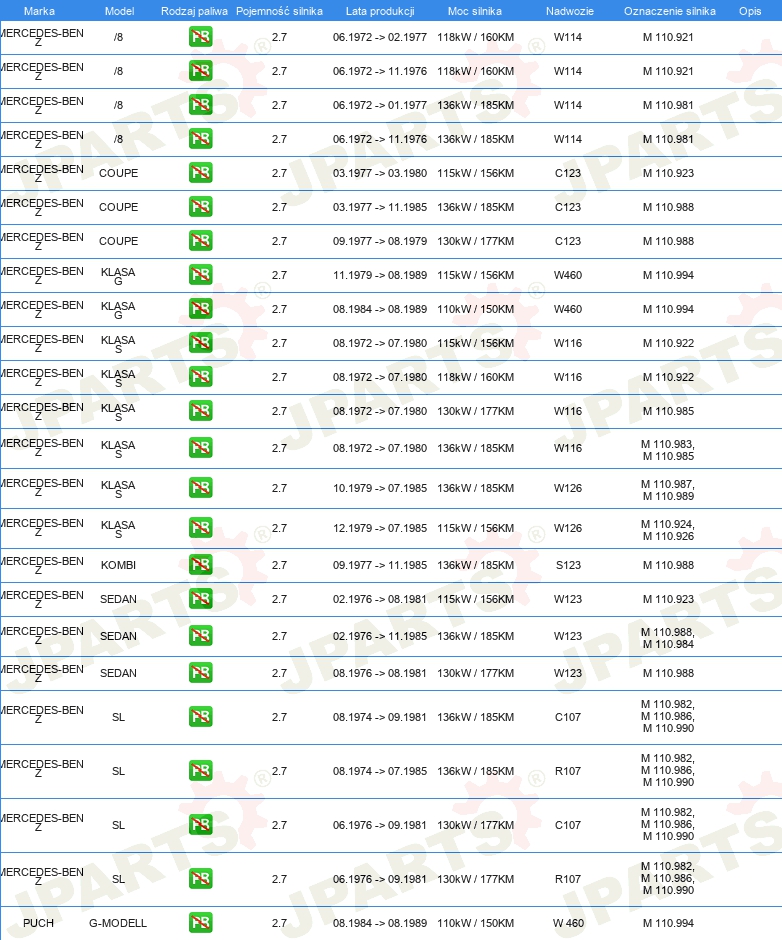Click the Pojemność silnika column header
Screen dimensions: 782x940
tap(279, 11)
